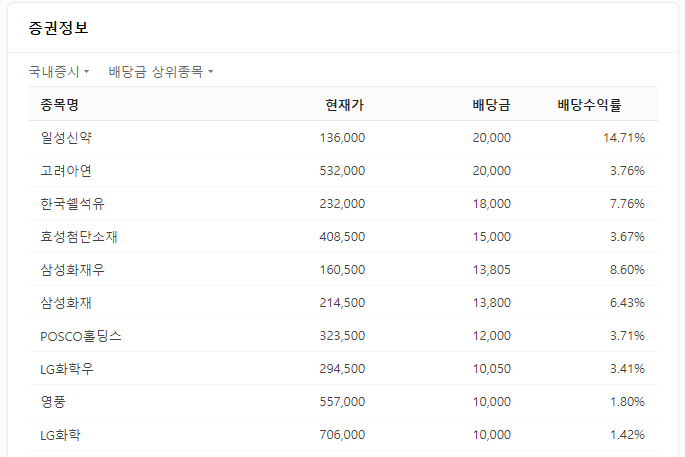Screen dimensions: 685x457
Task: Click POSCO홀딩스 dividend yield 3.71%
Action: coord(627,336)
